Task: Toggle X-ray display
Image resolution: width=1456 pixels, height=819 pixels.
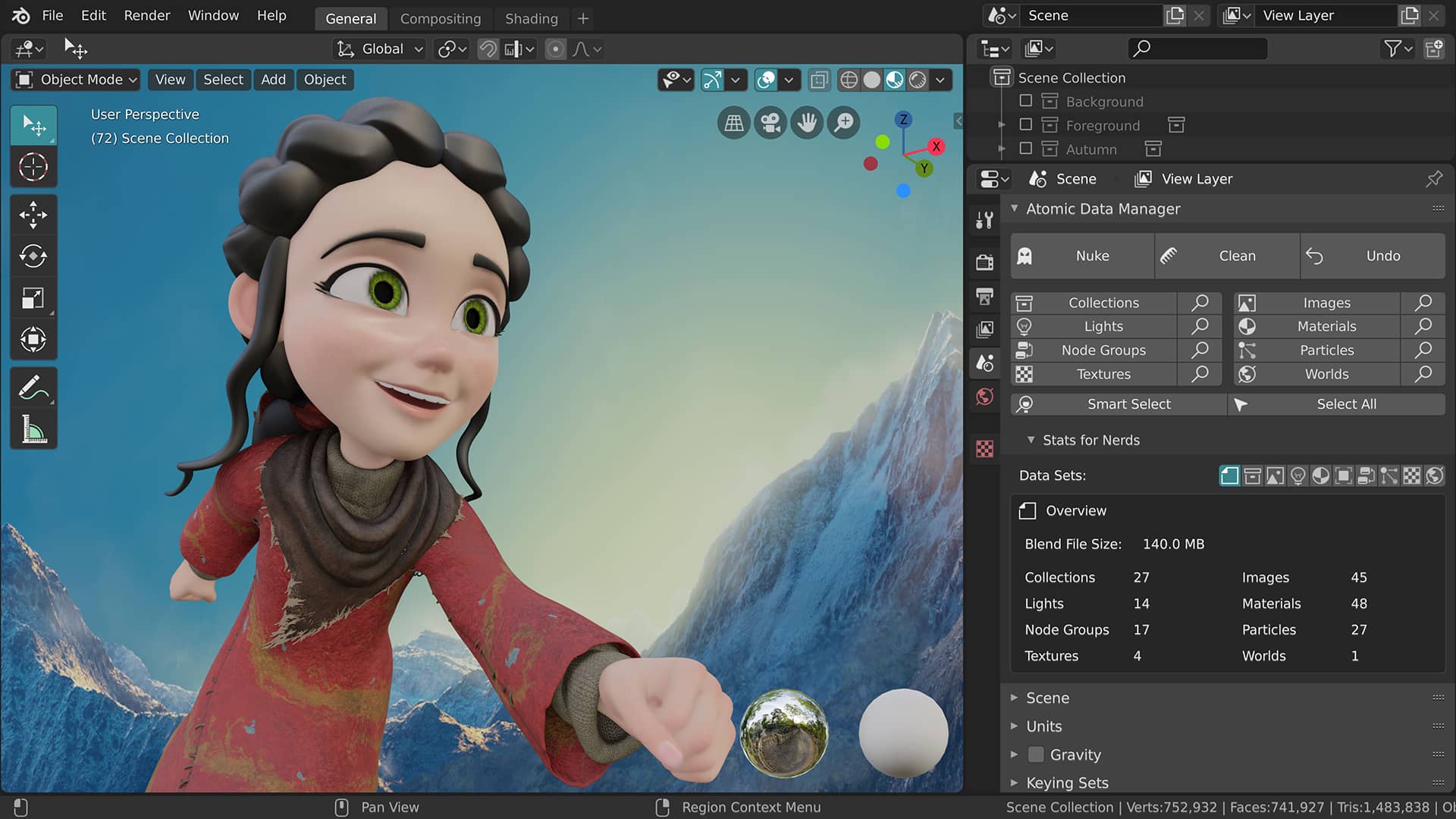Action: click(819, 80)
